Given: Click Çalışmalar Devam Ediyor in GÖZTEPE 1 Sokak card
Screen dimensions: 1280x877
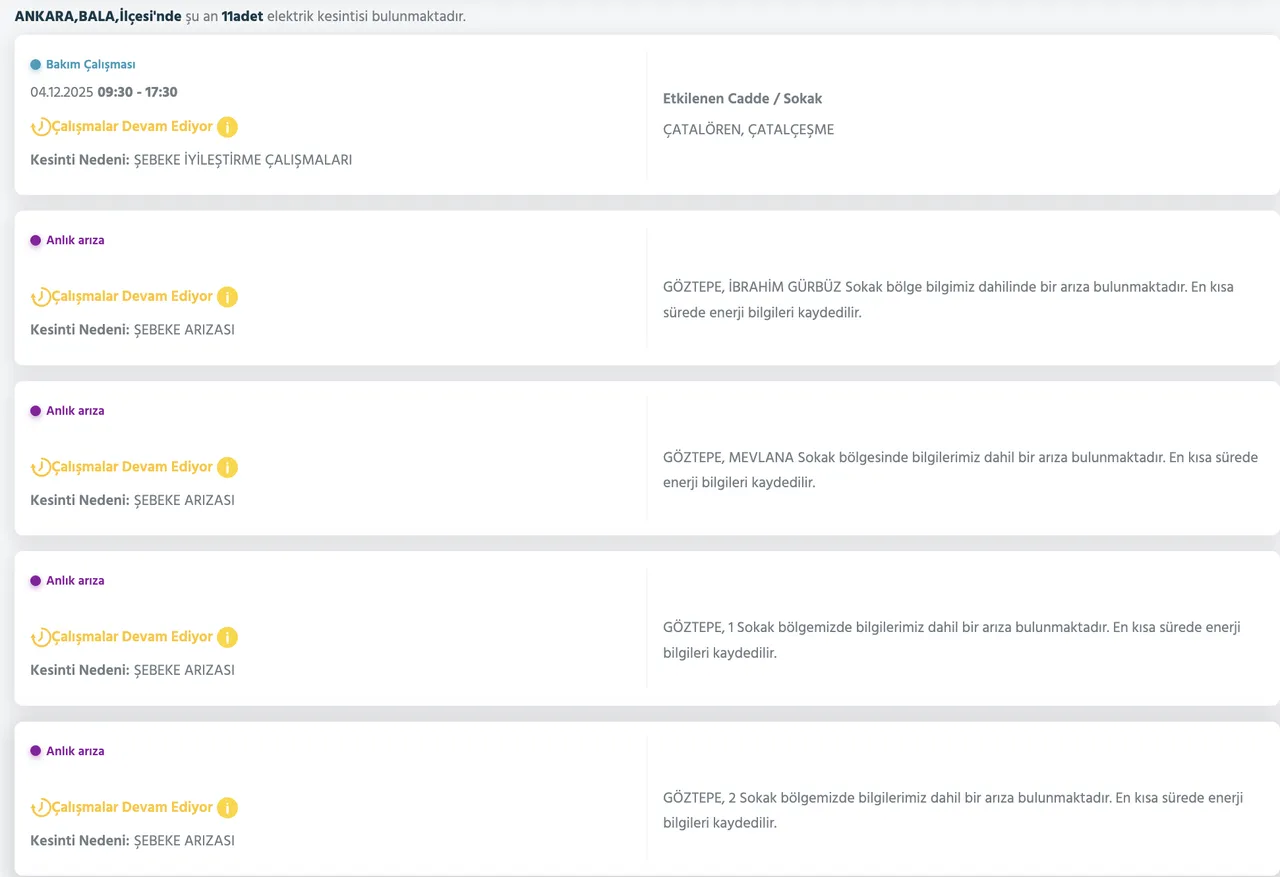Looking at the screenshot, I should point(132,637).
